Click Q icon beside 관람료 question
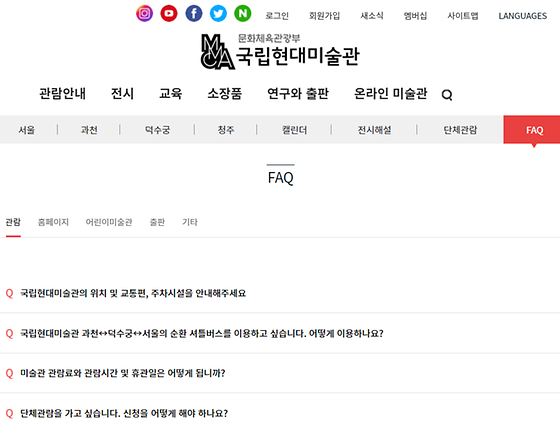 (x=10, y=374)
